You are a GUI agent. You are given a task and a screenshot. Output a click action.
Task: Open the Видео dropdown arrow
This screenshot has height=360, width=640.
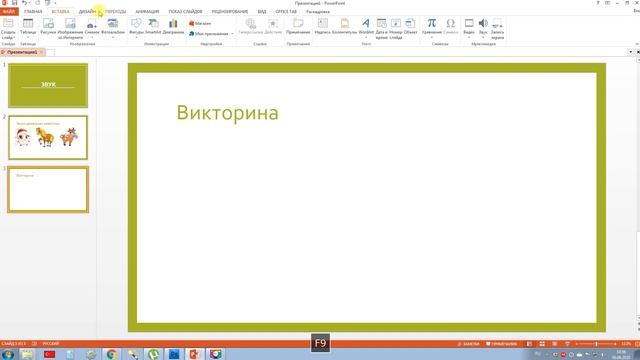(469, 38)
